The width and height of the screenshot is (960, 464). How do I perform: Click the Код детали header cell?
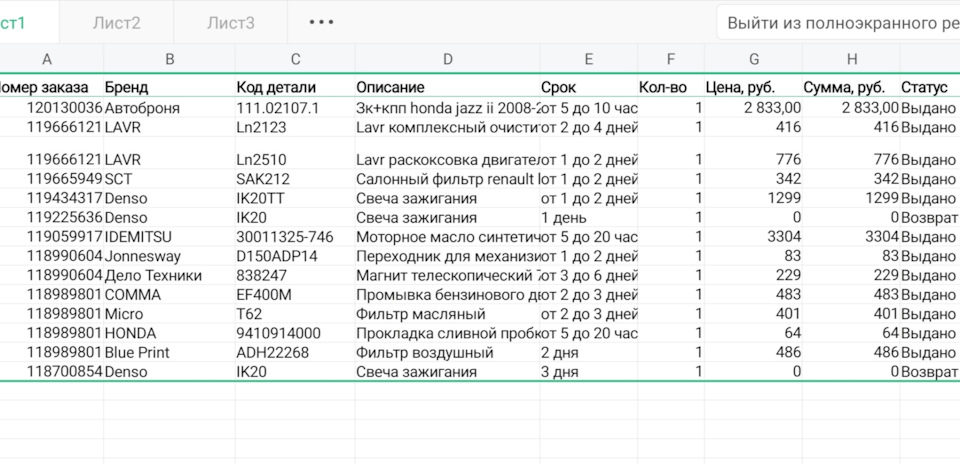click(295, 87)
